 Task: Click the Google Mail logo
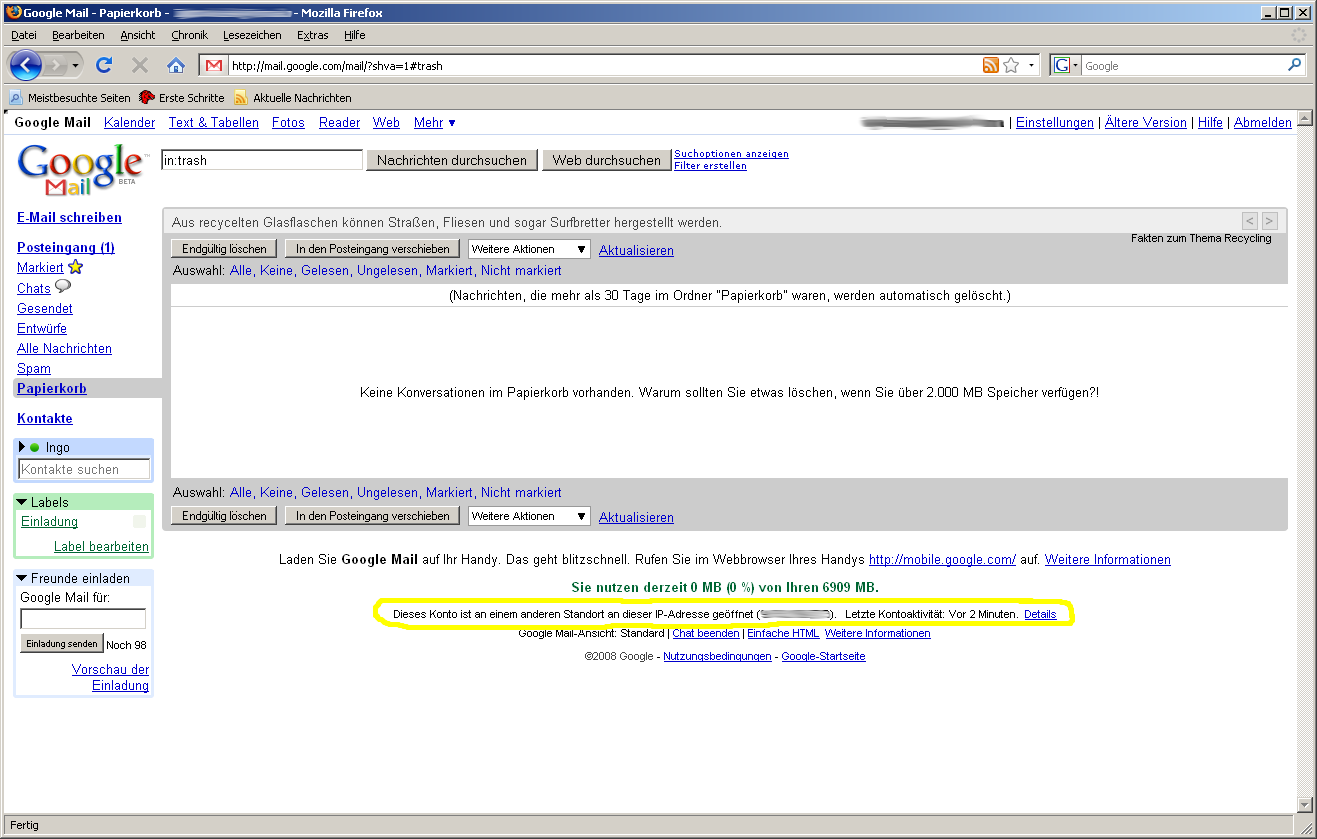tap(81, 170)
